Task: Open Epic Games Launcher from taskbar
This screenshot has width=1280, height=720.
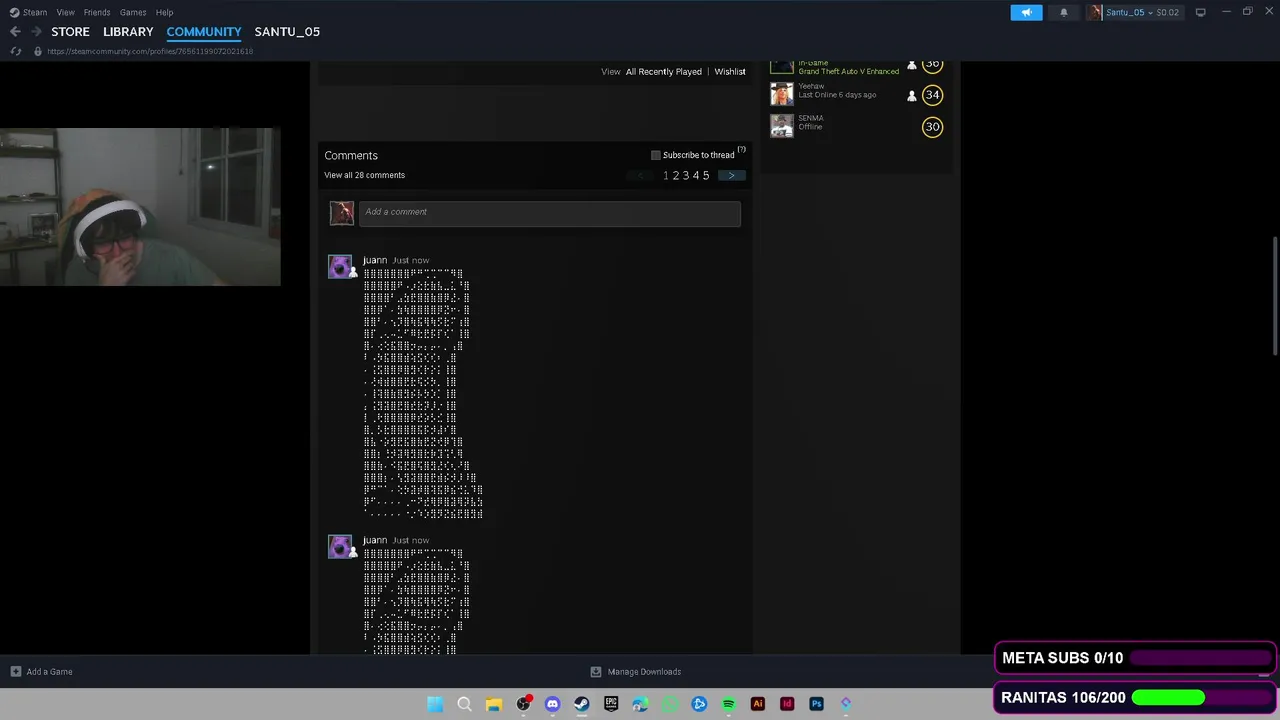Action: [611, 704]
